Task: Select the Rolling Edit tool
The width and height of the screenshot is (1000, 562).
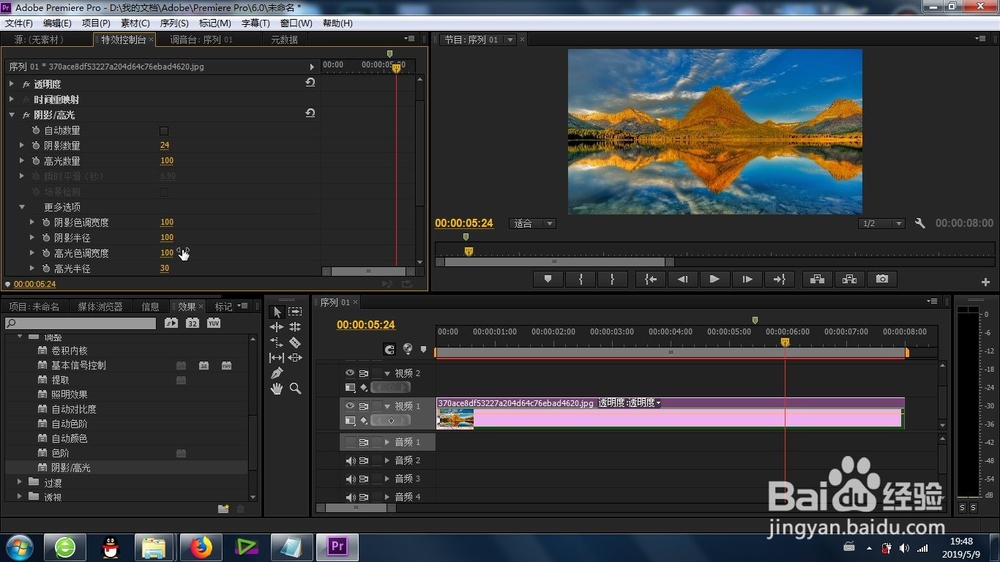Action: [295, 327]
